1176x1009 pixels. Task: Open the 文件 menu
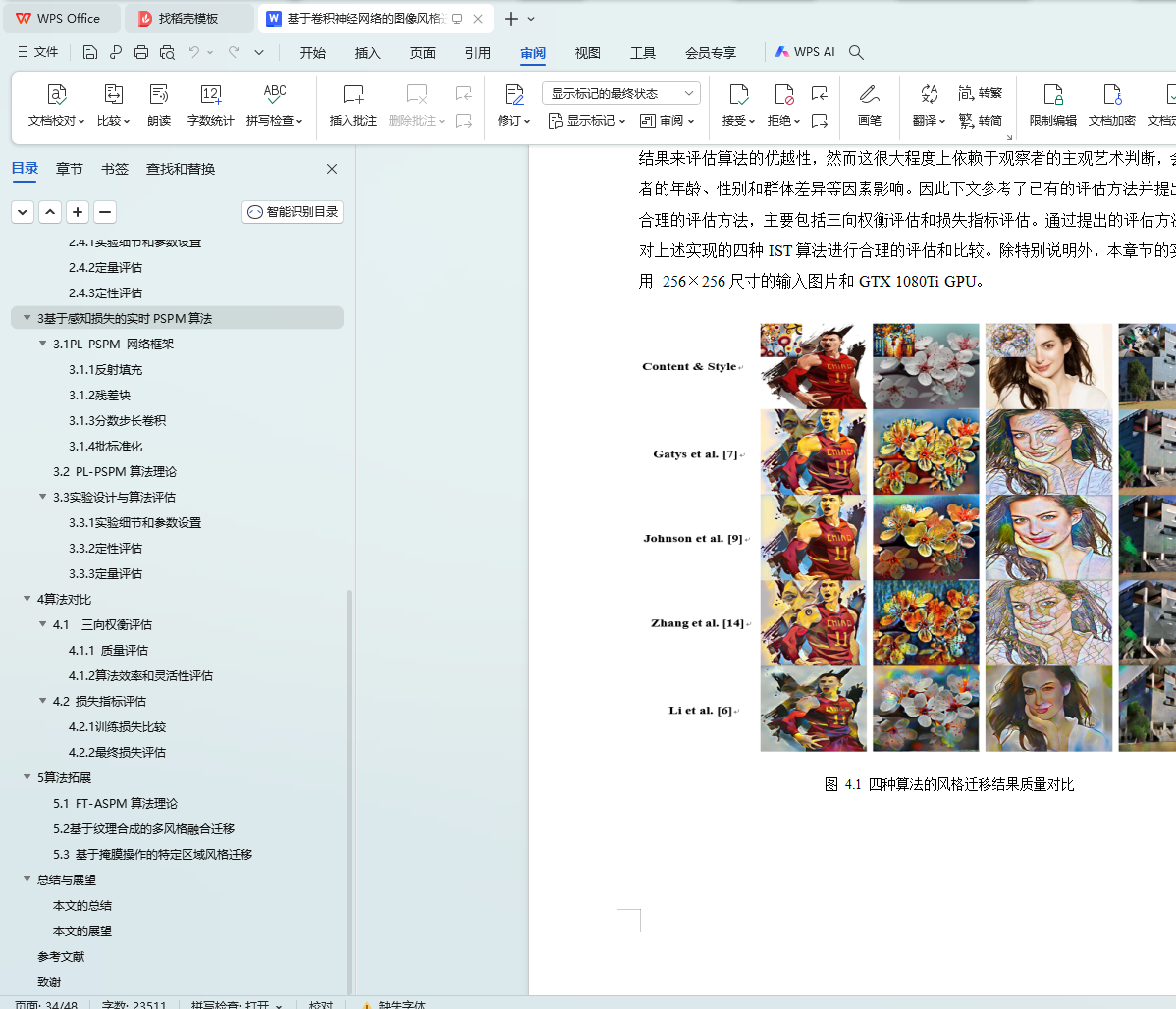38,52
